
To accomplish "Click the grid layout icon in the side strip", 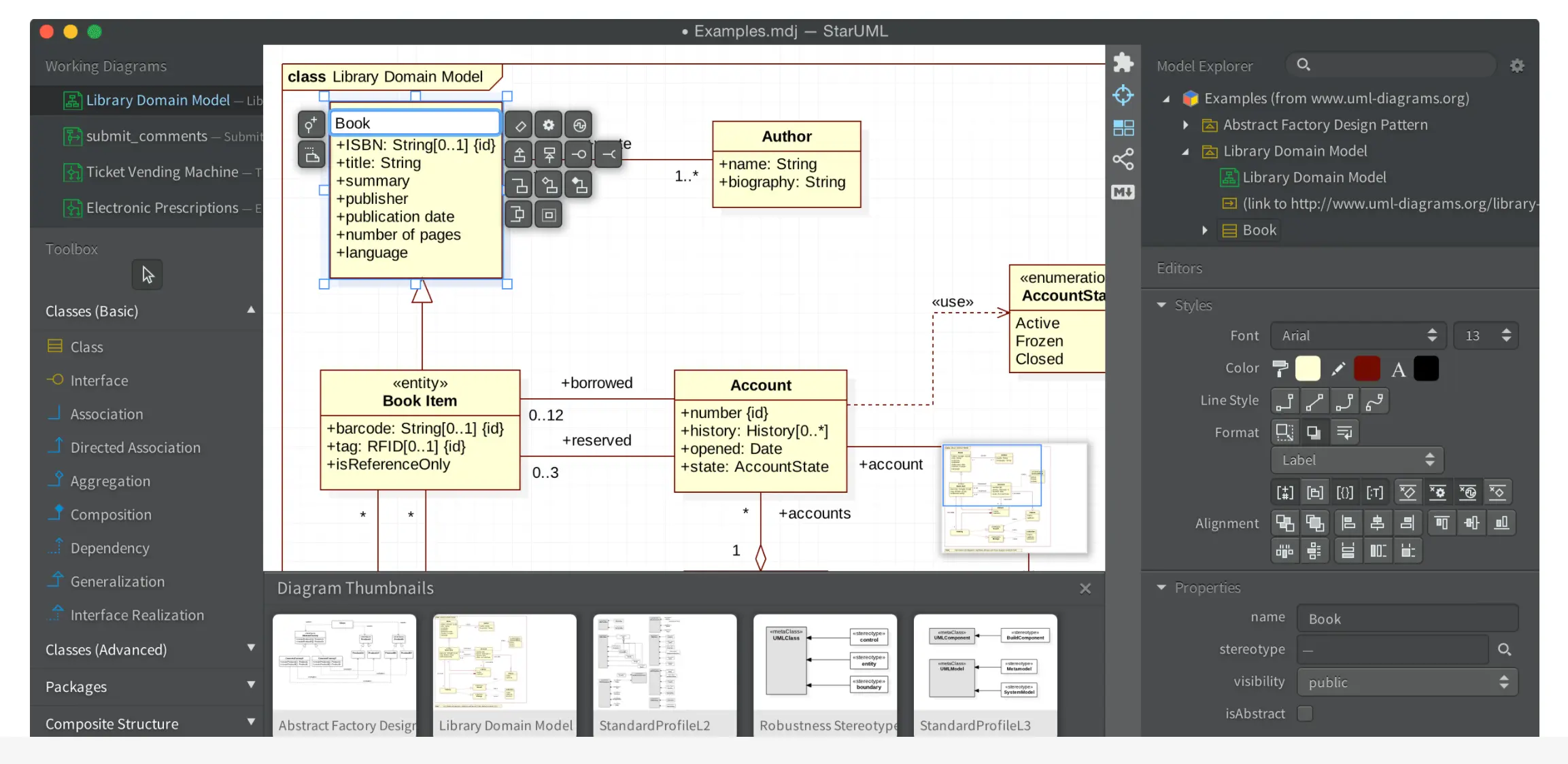I will click(x=1123, y=128).
